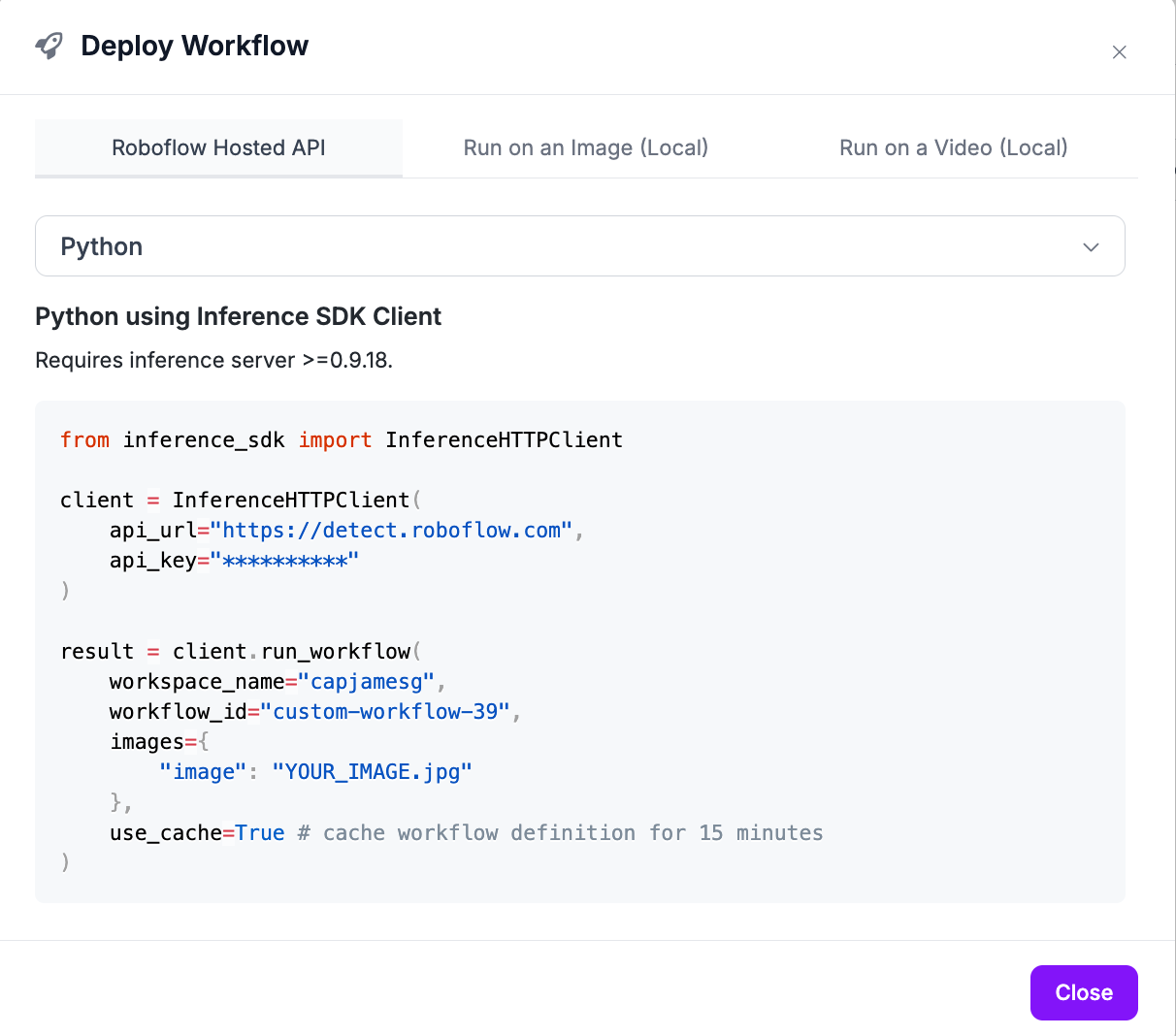This screenshot has width=1176, height=1036.
Task: Open the Python language dropdown
Action: pos(580,246)
